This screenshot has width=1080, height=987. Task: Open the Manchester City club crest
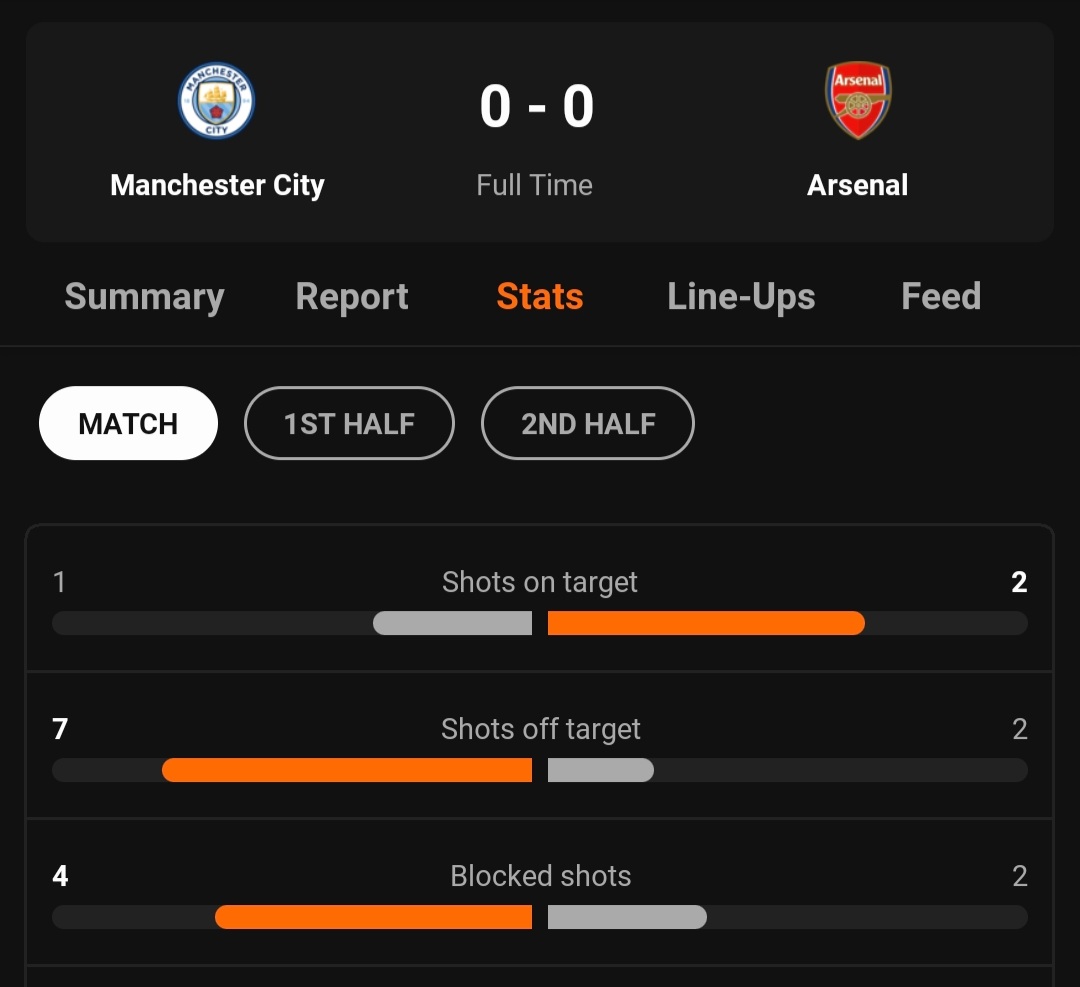pyautogui.click(x=216, y=101)
